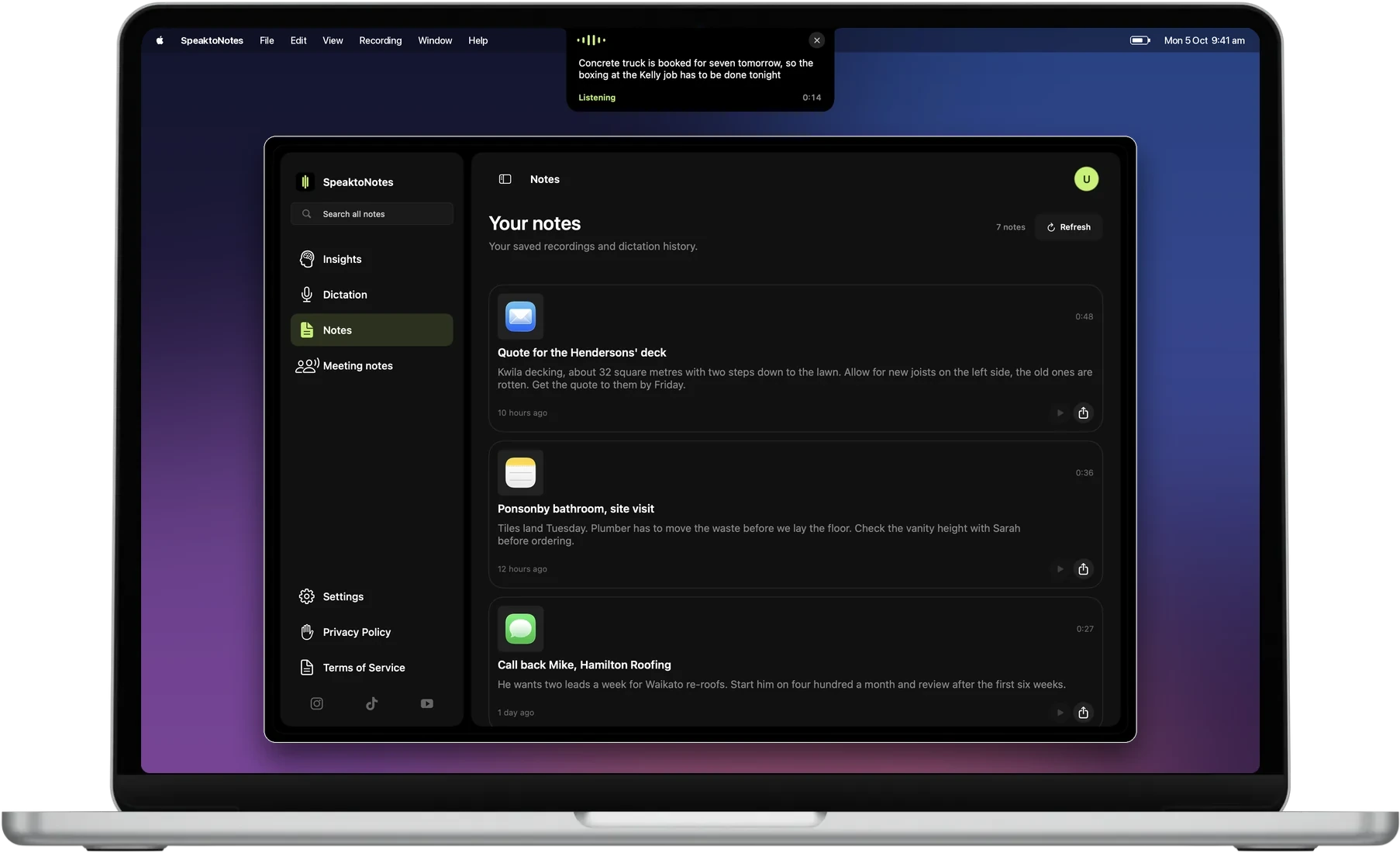Open the SpeaktoNotes app menu
The height and width of the screenshot is (853, 1400).
point(212,40)
